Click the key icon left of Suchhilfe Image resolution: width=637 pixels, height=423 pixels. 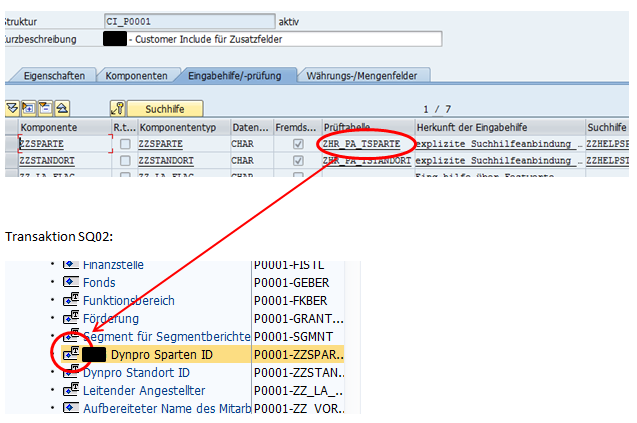(x=117, y=108)
